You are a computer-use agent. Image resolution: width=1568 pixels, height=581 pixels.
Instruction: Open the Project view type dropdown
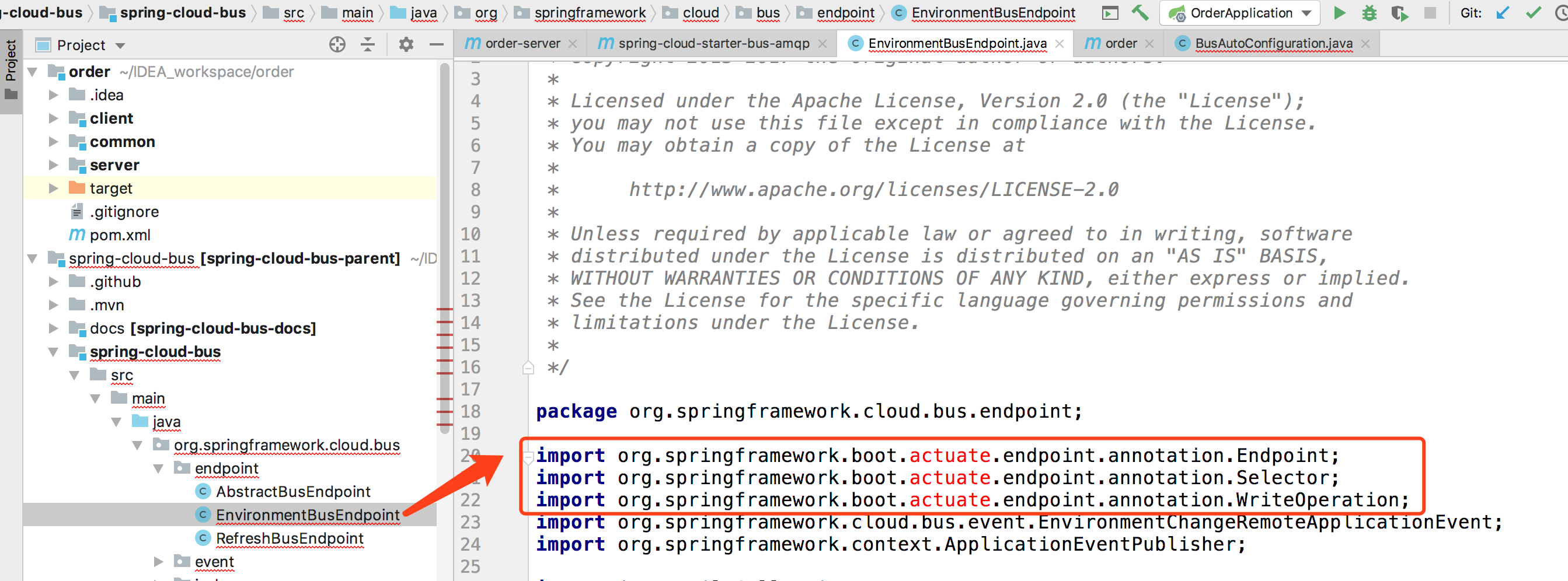(x=120, y=45)
